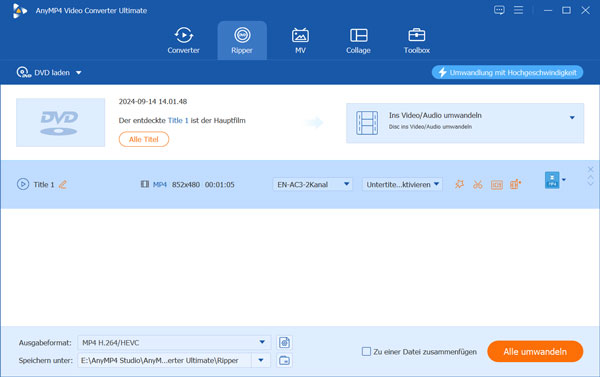Image resolution: width=600 pixels, height=377 pixels.
Task: Open the hamburger menu icon
Action: point(518,10)
